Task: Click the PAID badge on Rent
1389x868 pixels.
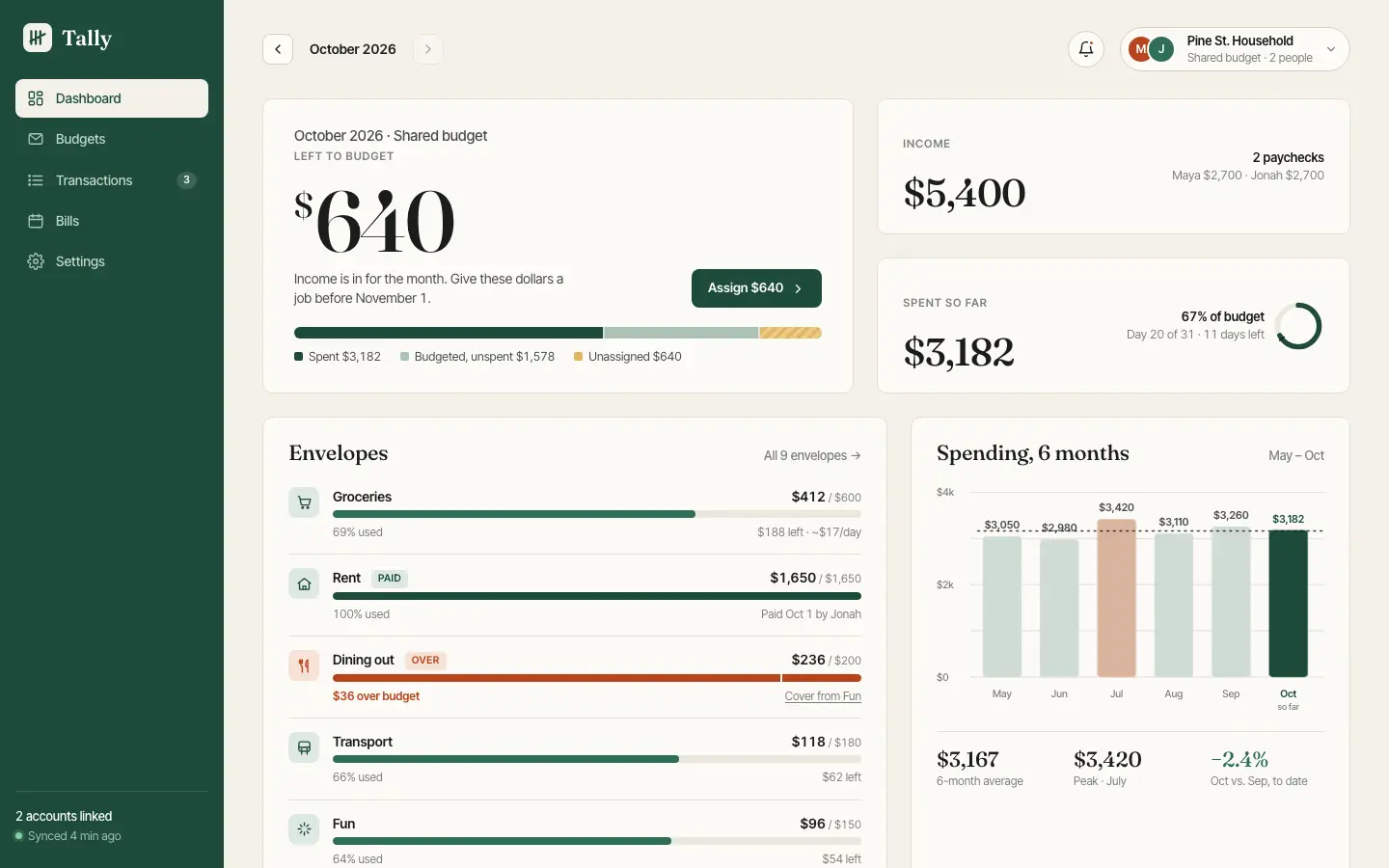Action: tap(390, 579)
